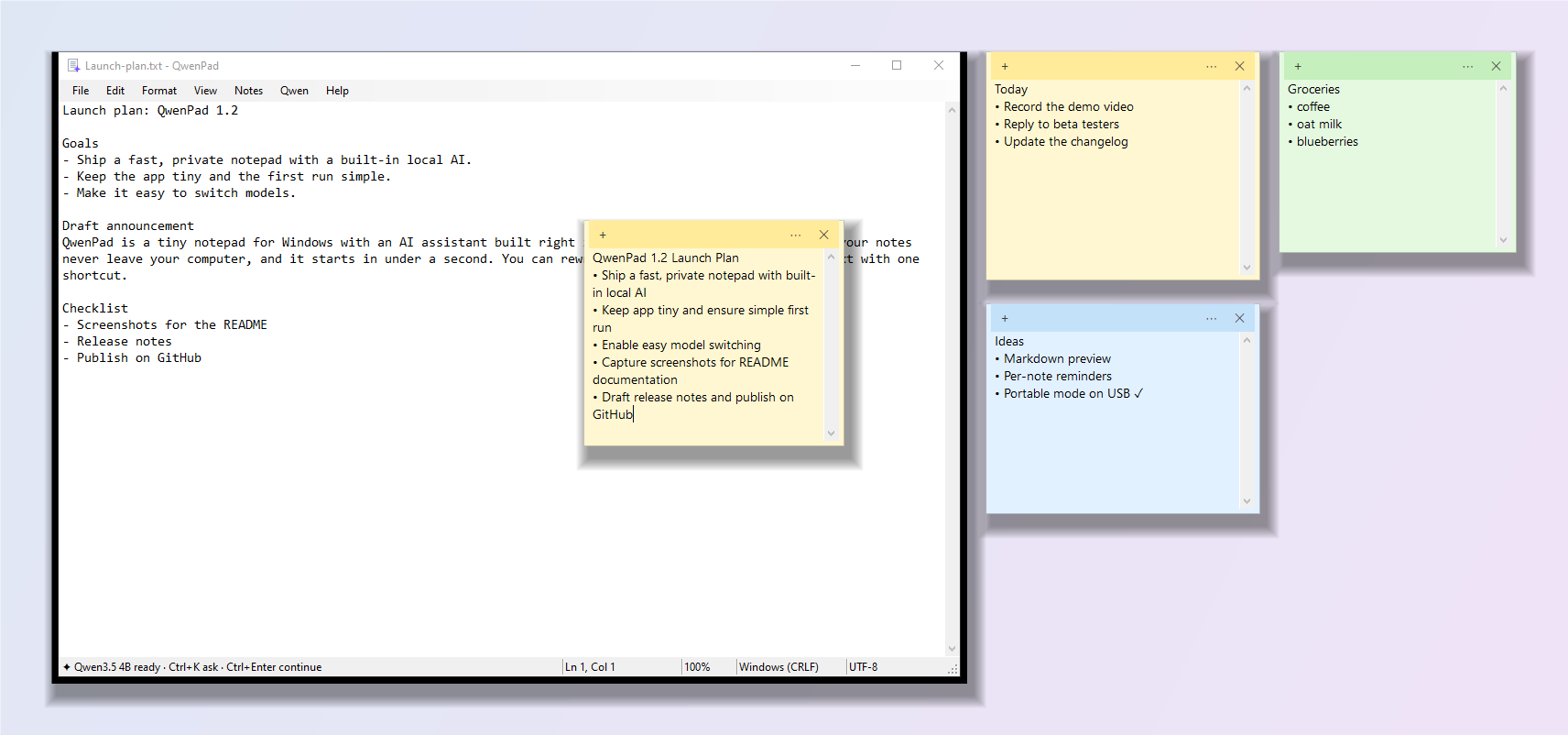The width and height of the screenshot is (1568, 735).
Task: Open the File menu
Action: coord(81,91)
